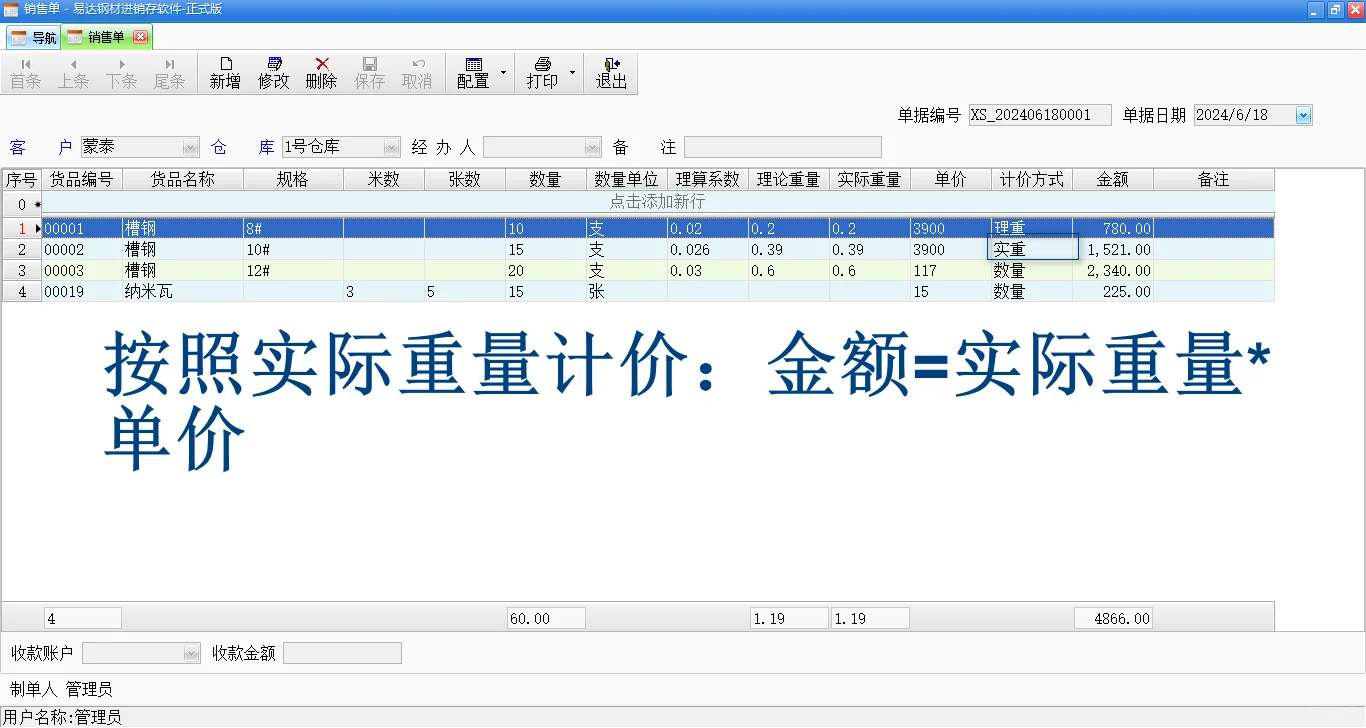Screen dimensions: 1366x728
Task: Select the 修改 edit icon
Action: 272,72
